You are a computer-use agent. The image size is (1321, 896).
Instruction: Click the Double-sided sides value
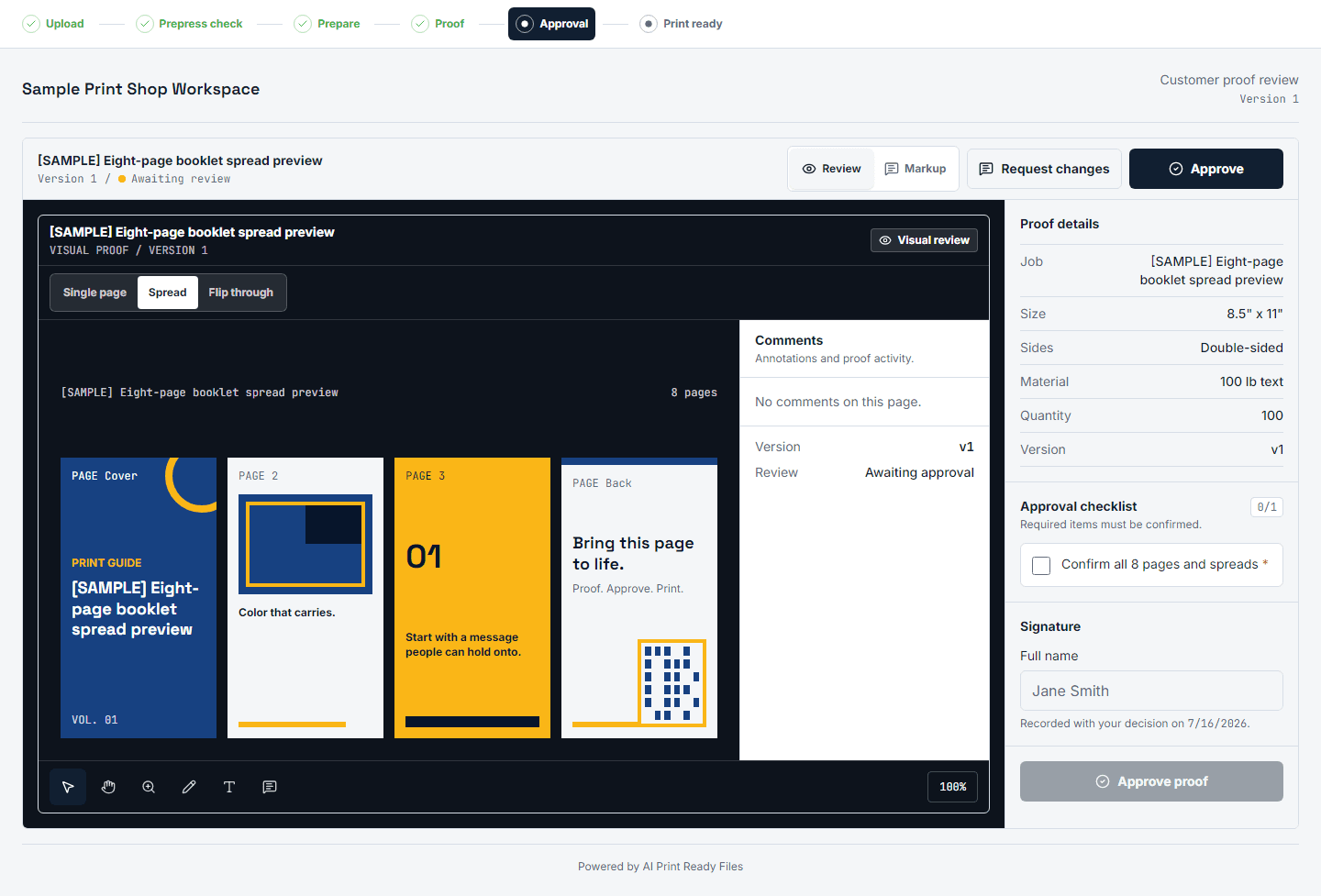click(1242, 348)
